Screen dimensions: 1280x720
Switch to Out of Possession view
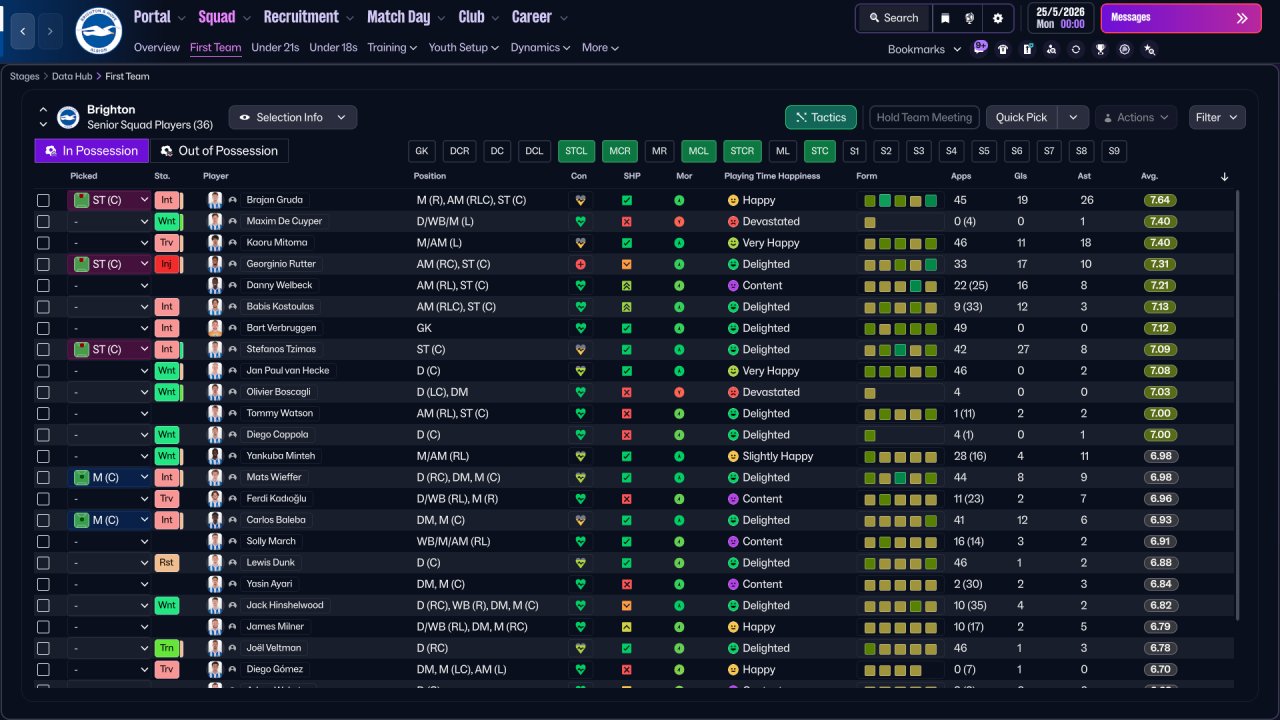[x=220, y=151]
